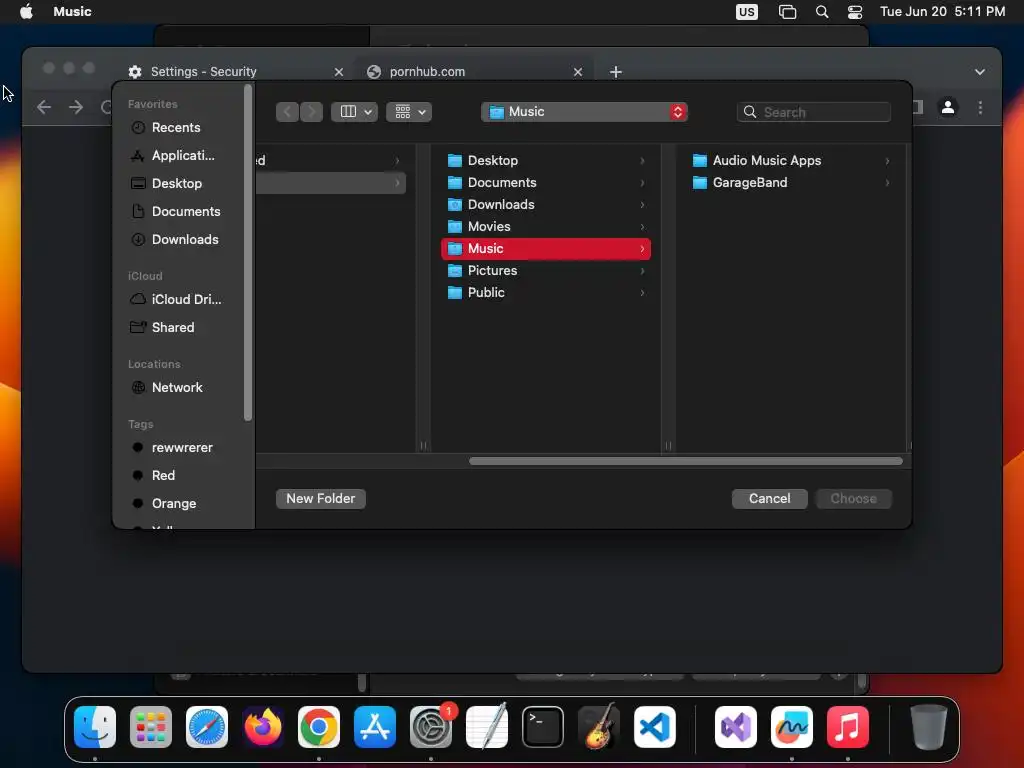Click the Cancel button
This screenshot has width=1024, height=768.
[x=769, y=498]
